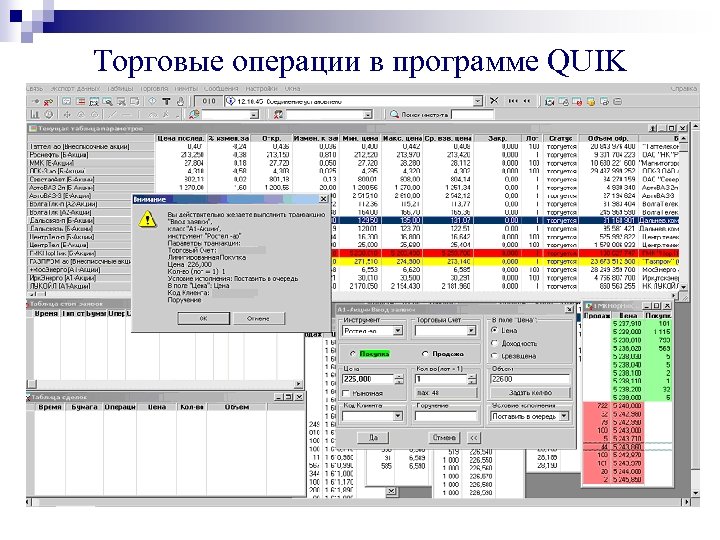Click the yellow icon in right toolbar group
720x540 pixels.
[591, 101]
